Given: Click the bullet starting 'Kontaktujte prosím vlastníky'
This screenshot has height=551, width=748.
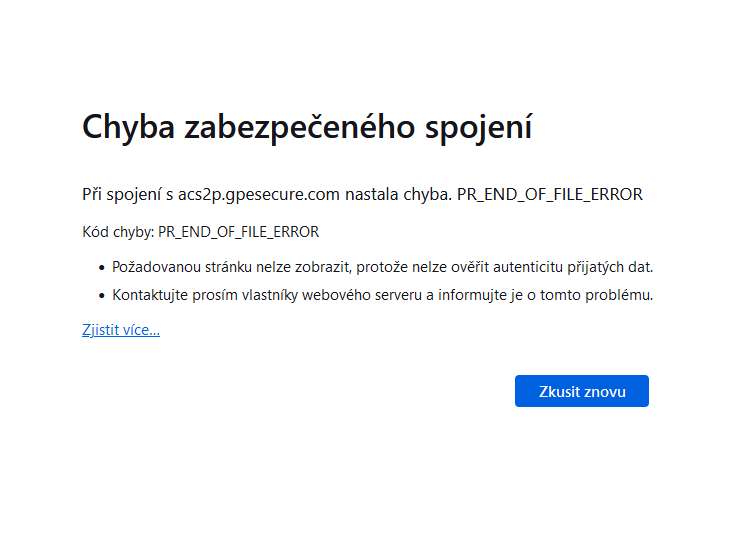Looking at the screenshot, I should tap(382, 295).
